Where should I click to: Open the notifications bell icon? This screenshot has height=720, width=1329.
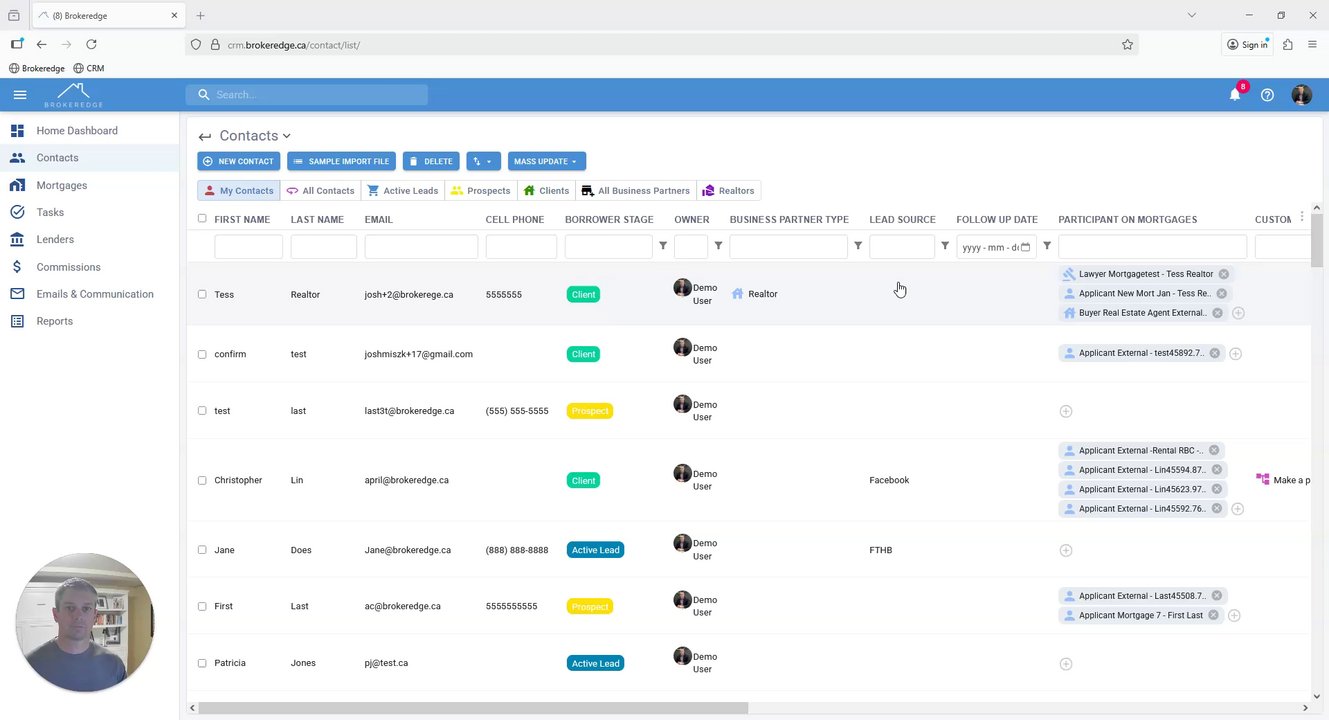[1235, 95]
